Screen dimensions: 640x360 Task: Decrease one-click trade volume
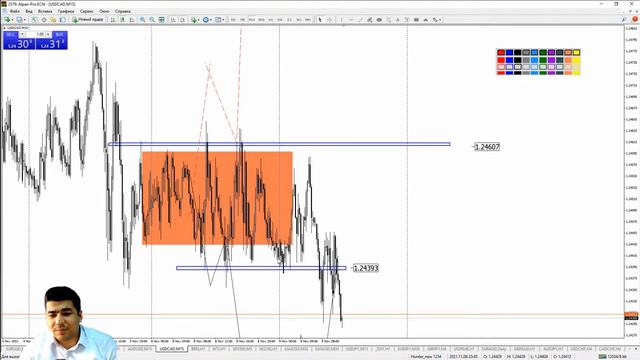[x=22, y=34]
